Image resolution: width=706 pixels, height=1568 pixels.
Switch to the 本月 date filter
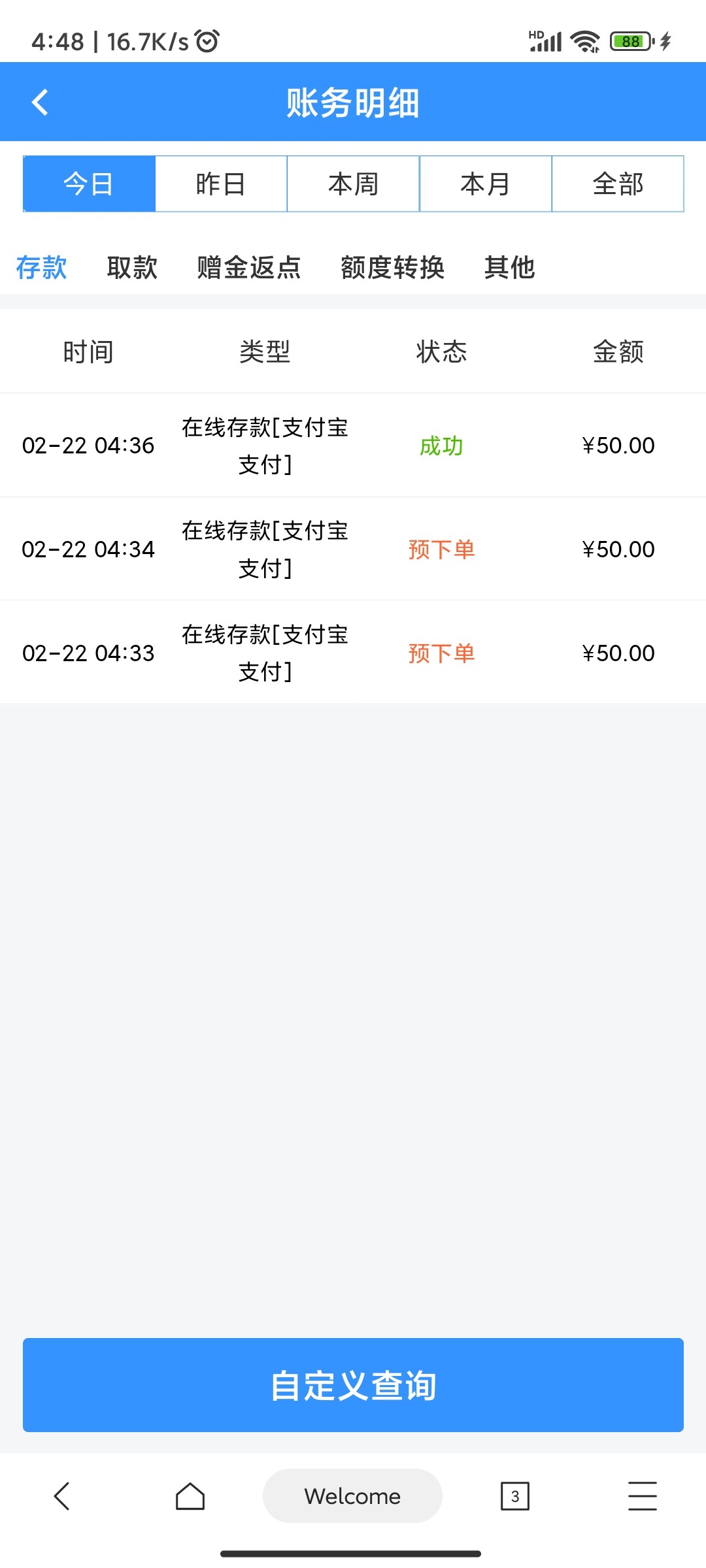[486, 184]
